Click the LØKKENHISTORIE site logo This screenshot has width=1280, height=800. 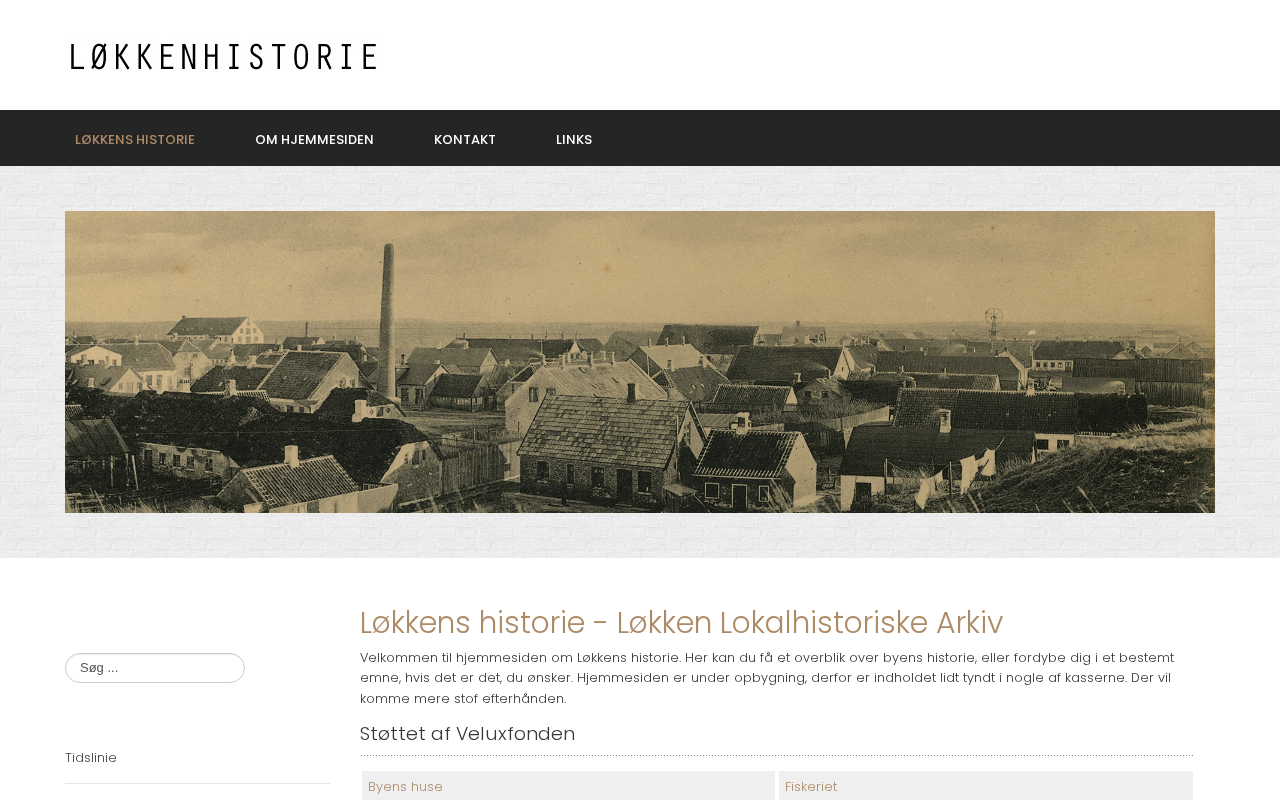[x=223, y=57]
